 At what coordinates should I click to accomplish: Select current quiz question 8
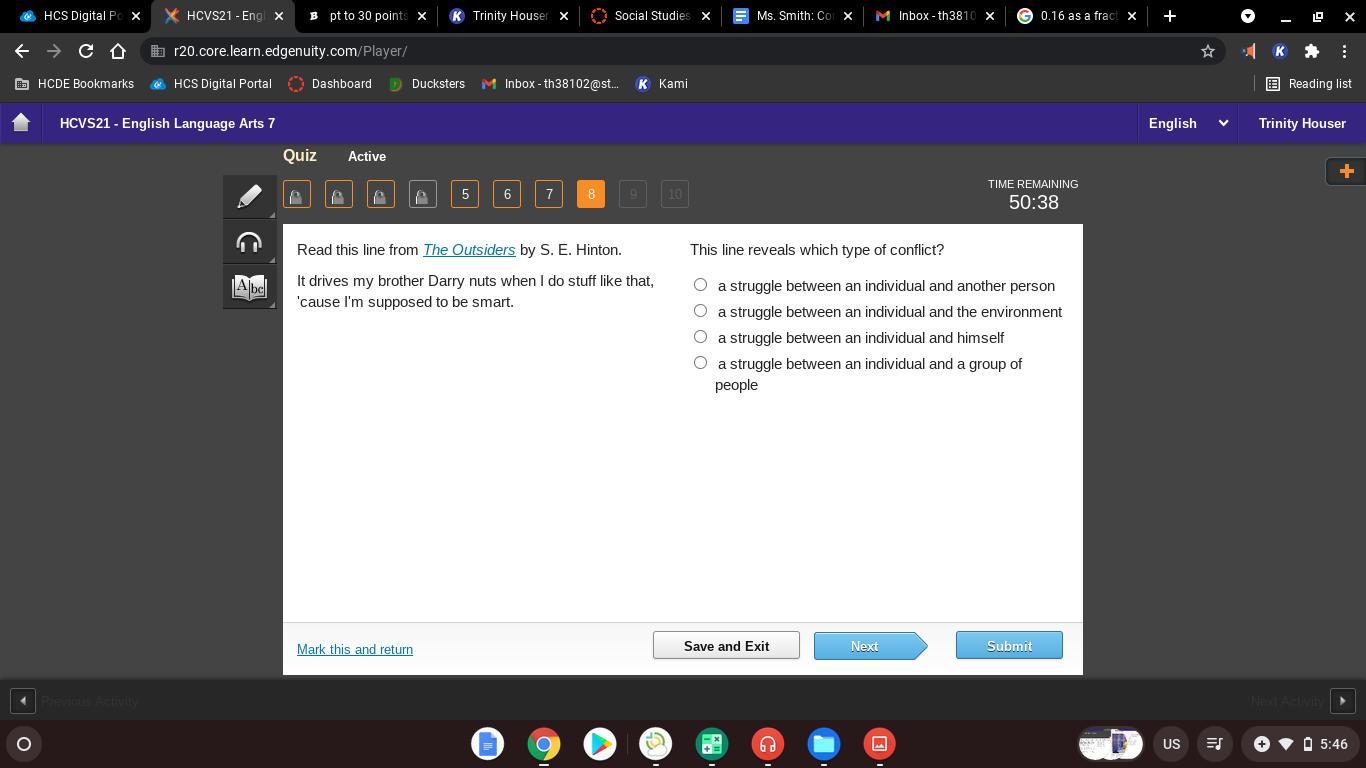(x=591, y=194)
